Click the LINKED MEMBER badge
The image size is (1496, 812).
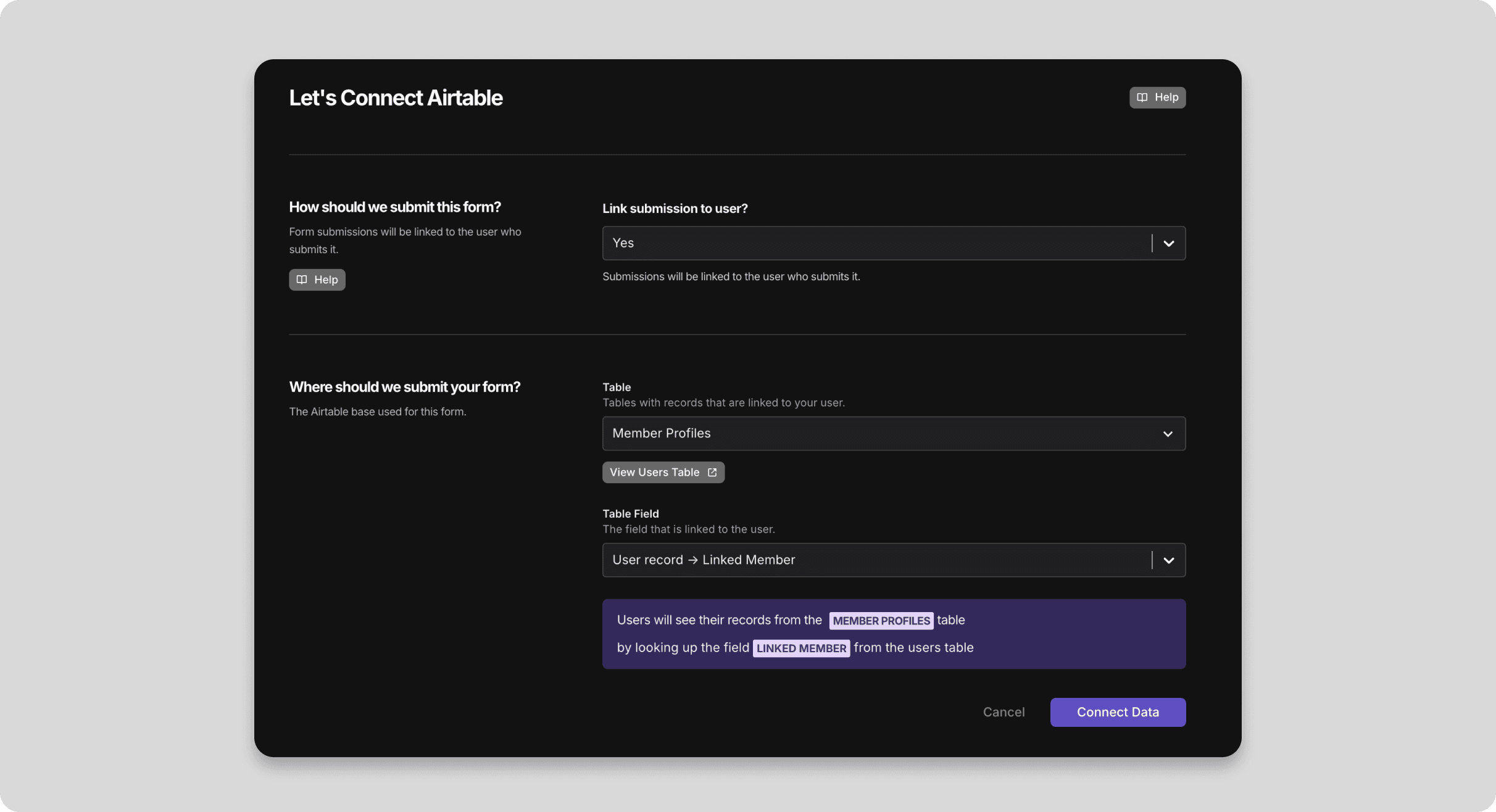[801, 648]
